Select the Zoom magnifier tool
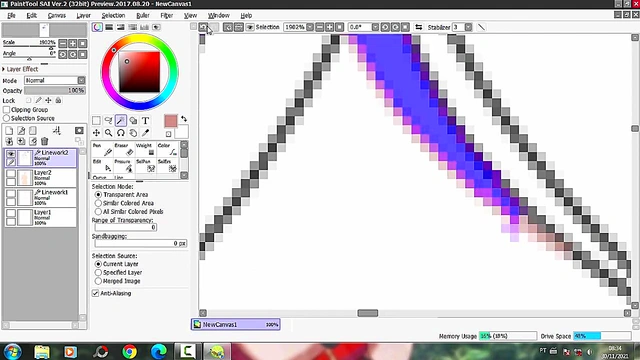The width and height of the screenshot is (640, 360). tap(108, 133)
